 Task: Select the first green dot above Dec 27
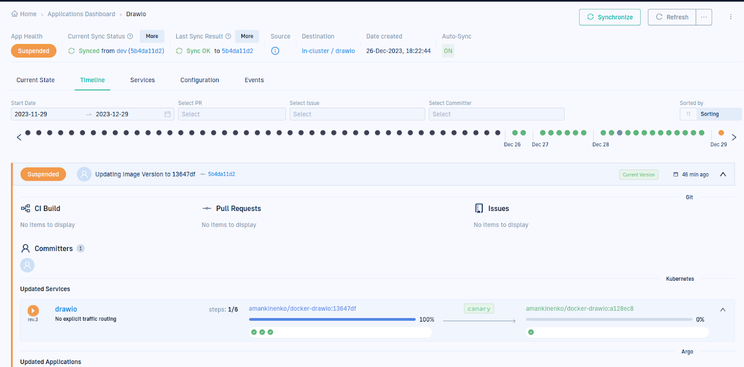coord(543,133)
